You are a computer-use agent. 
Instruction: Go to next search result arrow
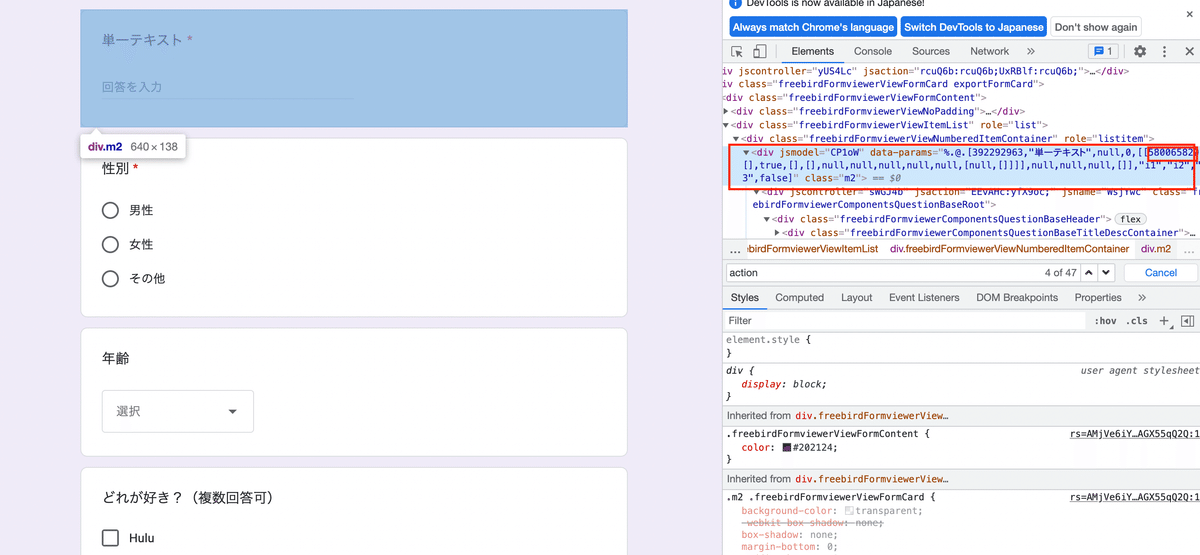click(1106, 272)
